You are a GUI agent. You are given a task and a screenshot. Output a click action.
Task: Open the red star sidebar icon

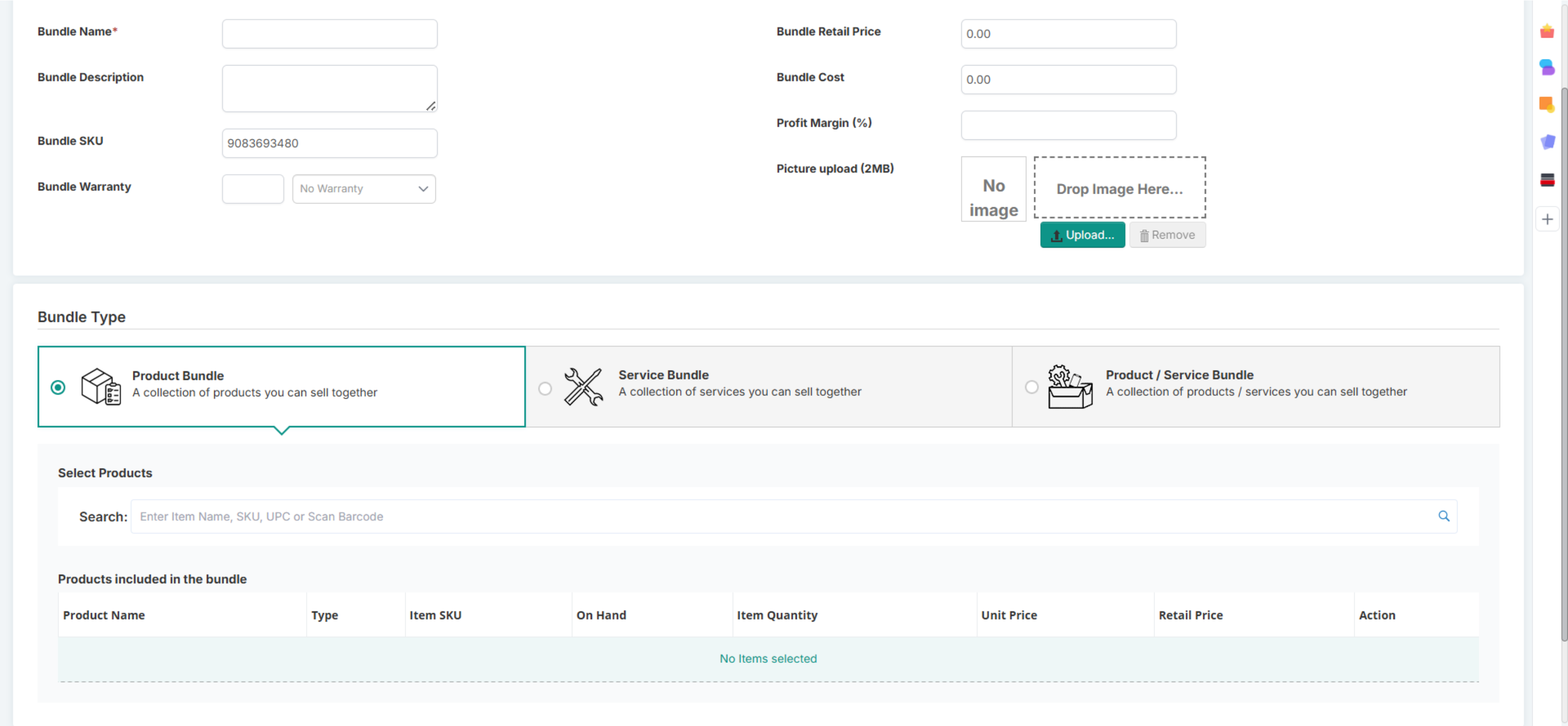point(1547,31)
